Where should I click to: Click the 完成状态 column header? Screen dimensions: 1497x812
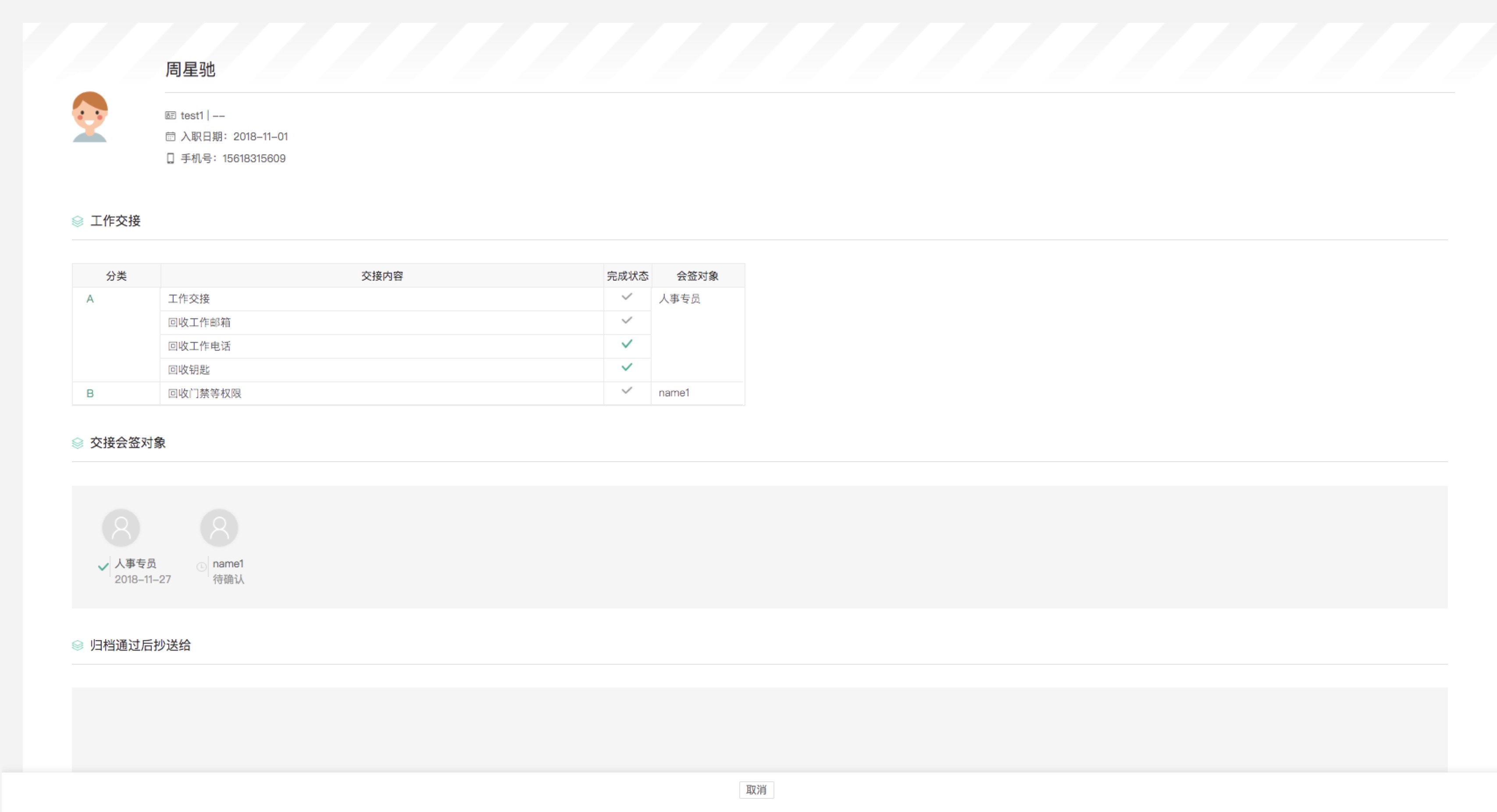pos(627,276)
